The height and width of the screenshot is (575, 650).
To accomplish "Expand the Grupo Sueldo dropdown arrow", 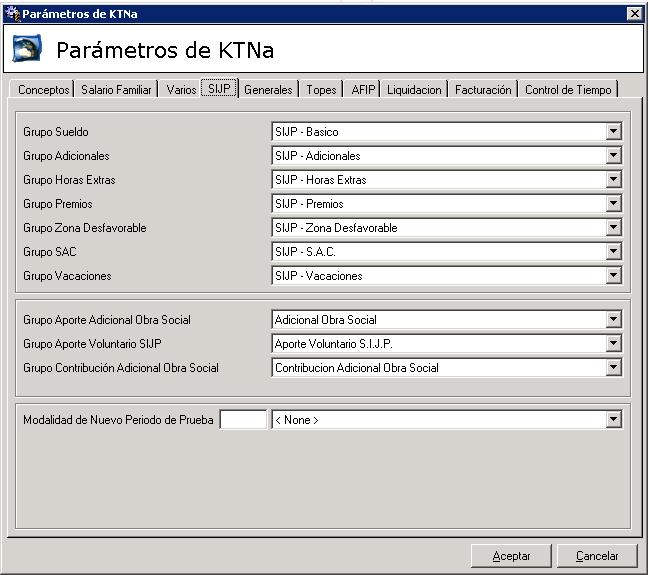I will click(613, 132).
